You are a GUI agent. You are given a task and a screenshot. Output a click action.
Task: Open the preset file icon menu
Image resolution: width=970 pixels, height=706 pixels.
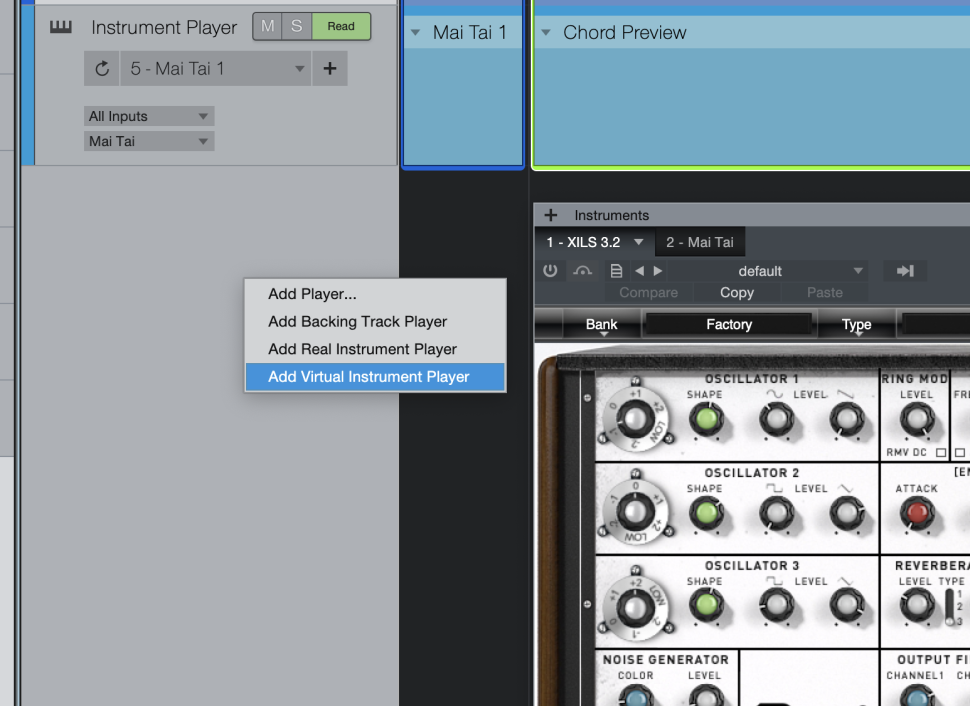[x=616, y=271]
